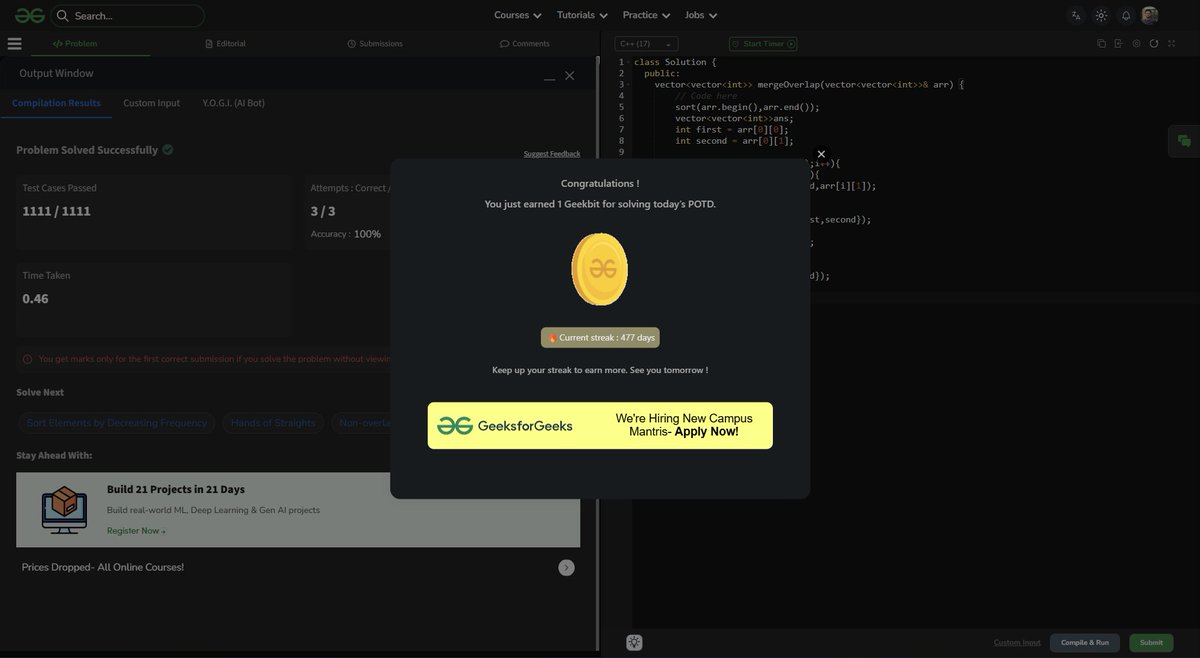
Task: Expand the Jobs dropdown menu
Action: [701, 15]
